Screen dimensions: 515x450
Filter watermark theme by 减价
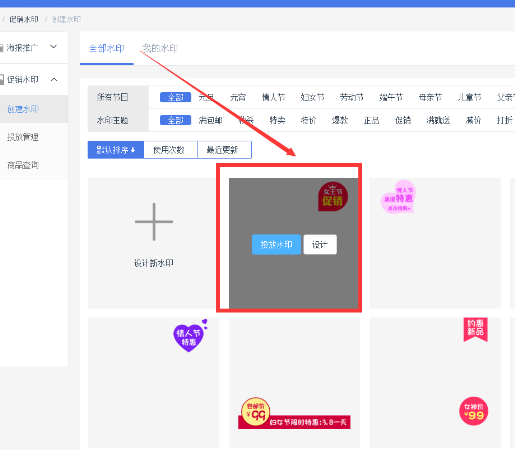click(x=473, y=120)
